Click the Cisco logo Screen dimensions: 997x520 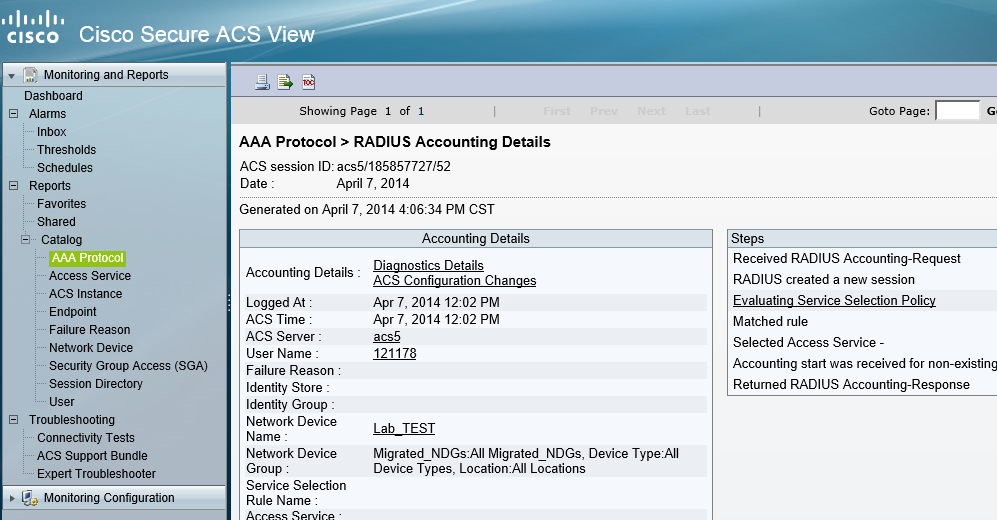[31, 27]
